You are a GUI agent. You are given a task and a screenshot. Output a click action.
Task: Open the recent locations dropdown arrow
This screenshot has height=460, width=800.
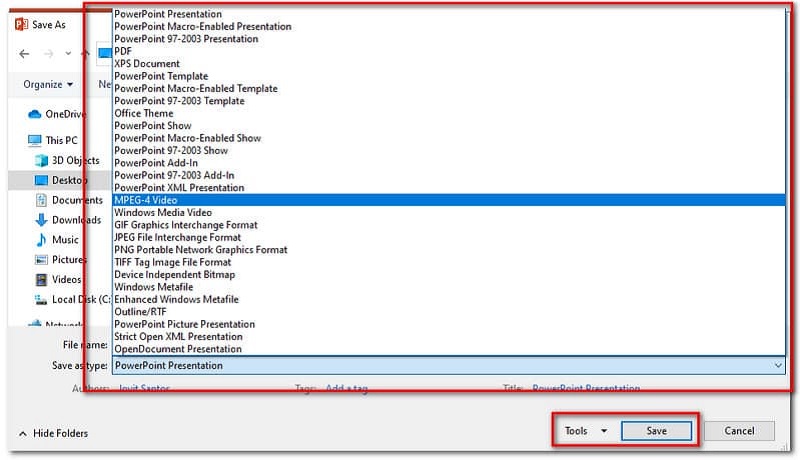click(x=68, y=54)
